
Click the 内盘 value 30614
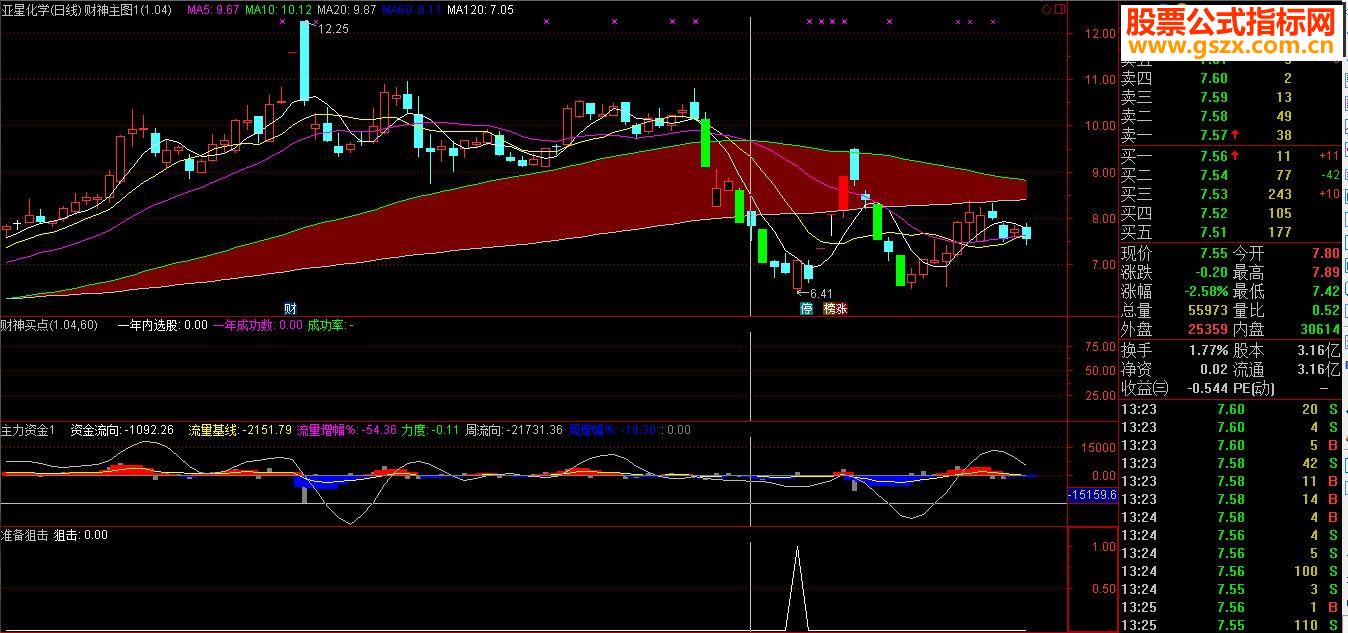1319,329
